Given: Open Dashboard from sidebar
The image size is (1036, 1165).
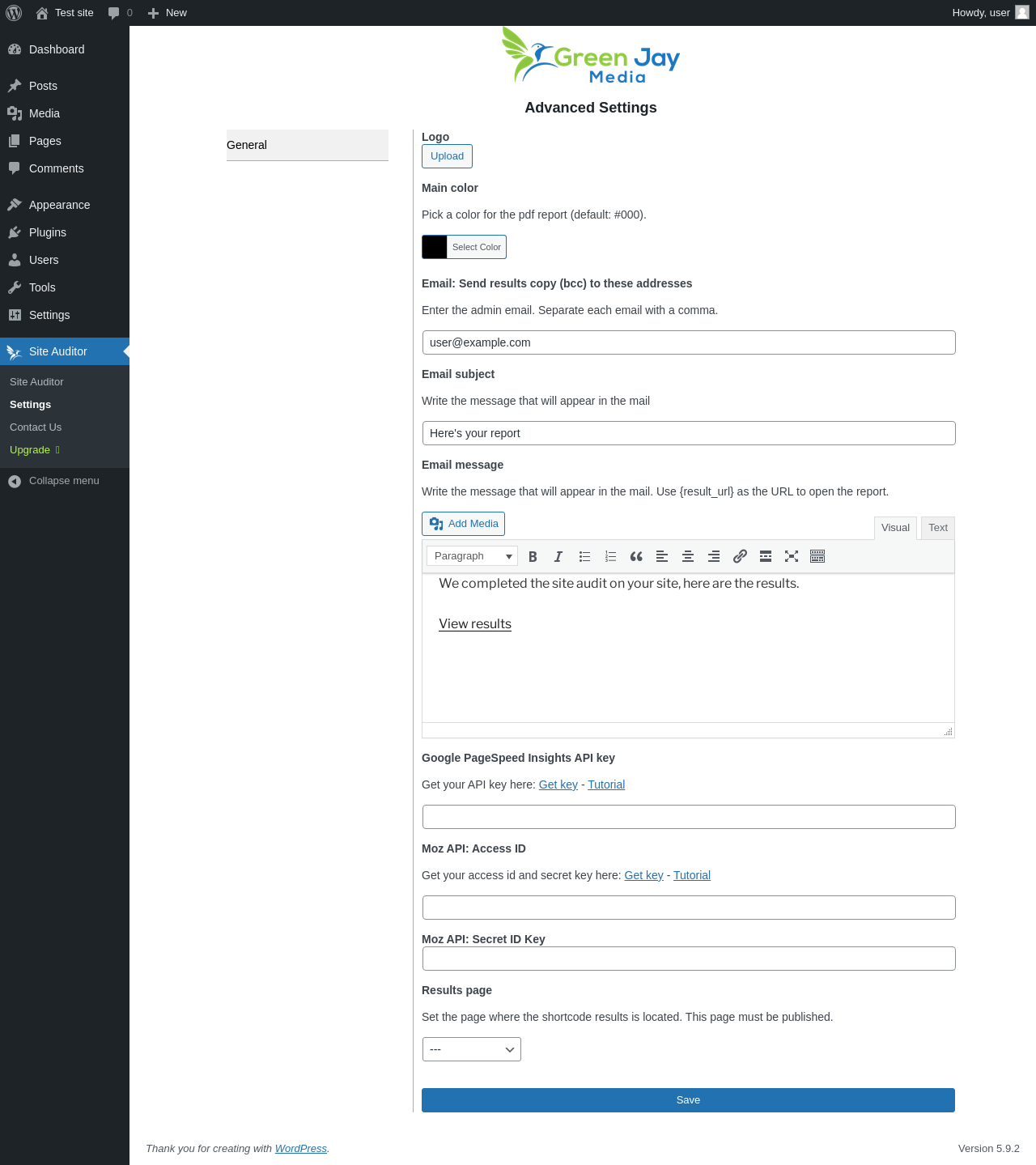Looking at the screenshot, I should coord(65,49).
